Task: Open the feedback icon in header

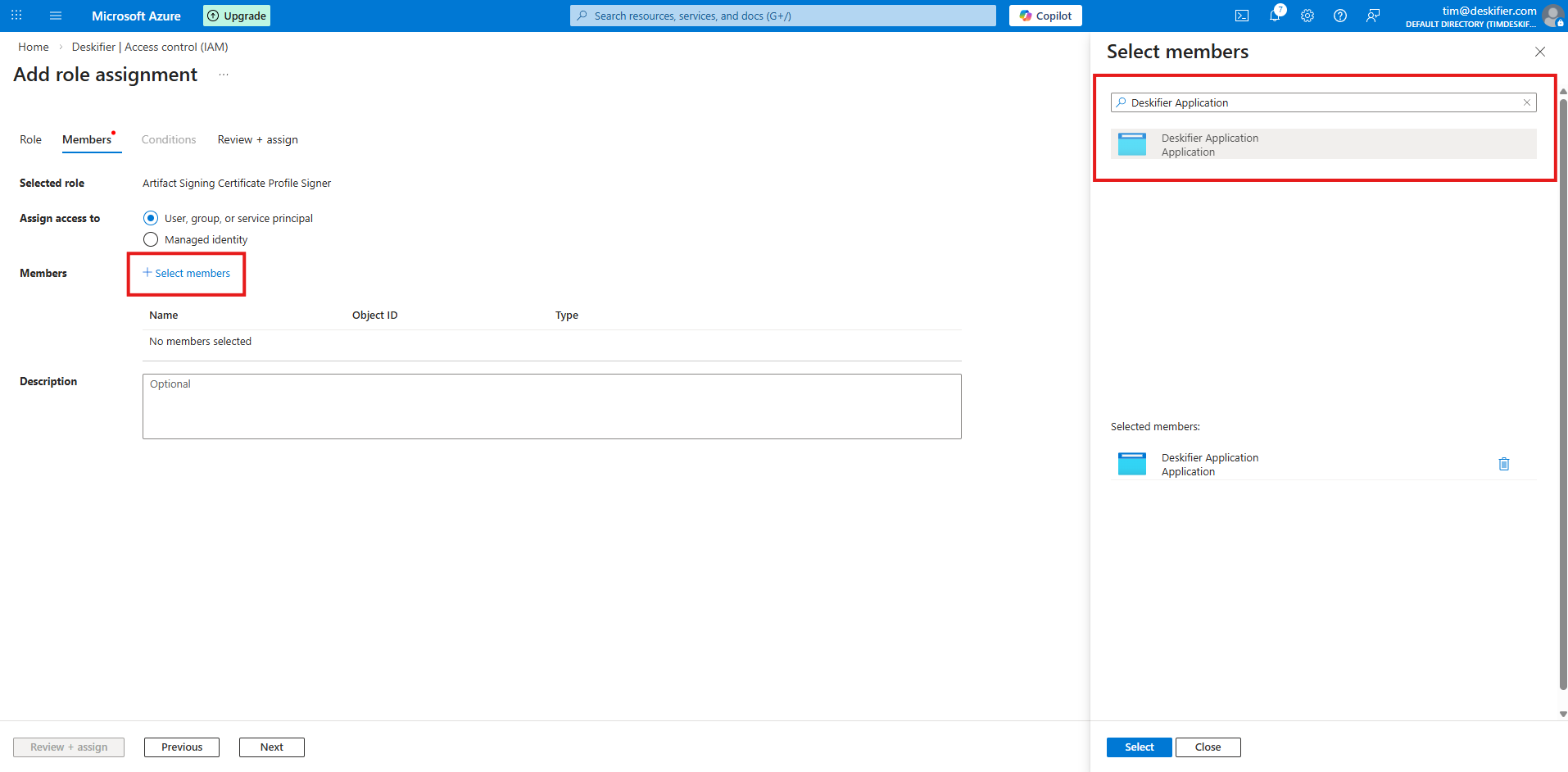Action: pos(1373,16)
